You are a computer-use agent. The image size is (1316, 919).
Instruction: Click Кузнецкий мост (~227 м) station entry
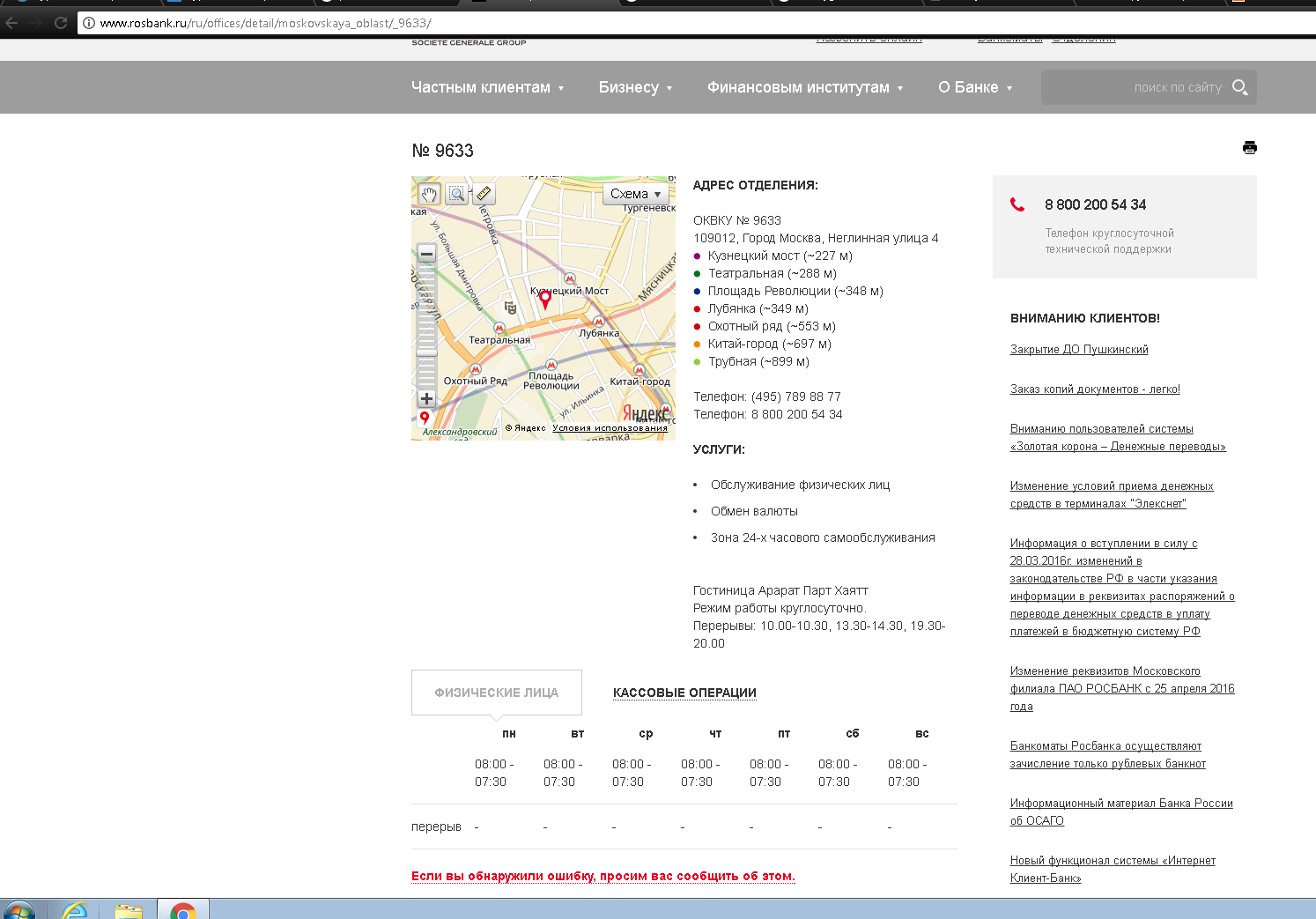tap(780, 256)
